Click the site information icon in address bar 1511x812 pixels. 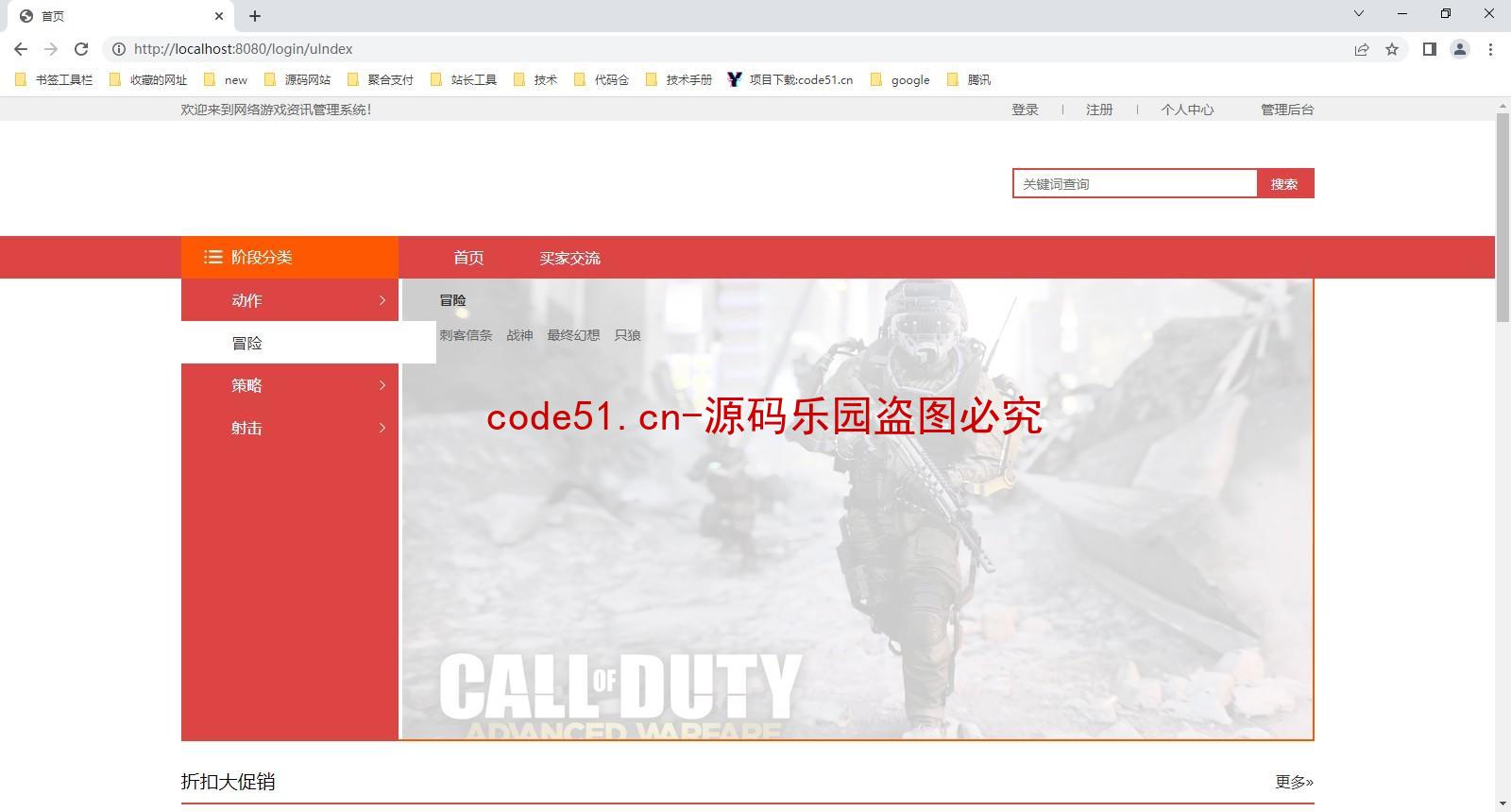tap(119, 49)
